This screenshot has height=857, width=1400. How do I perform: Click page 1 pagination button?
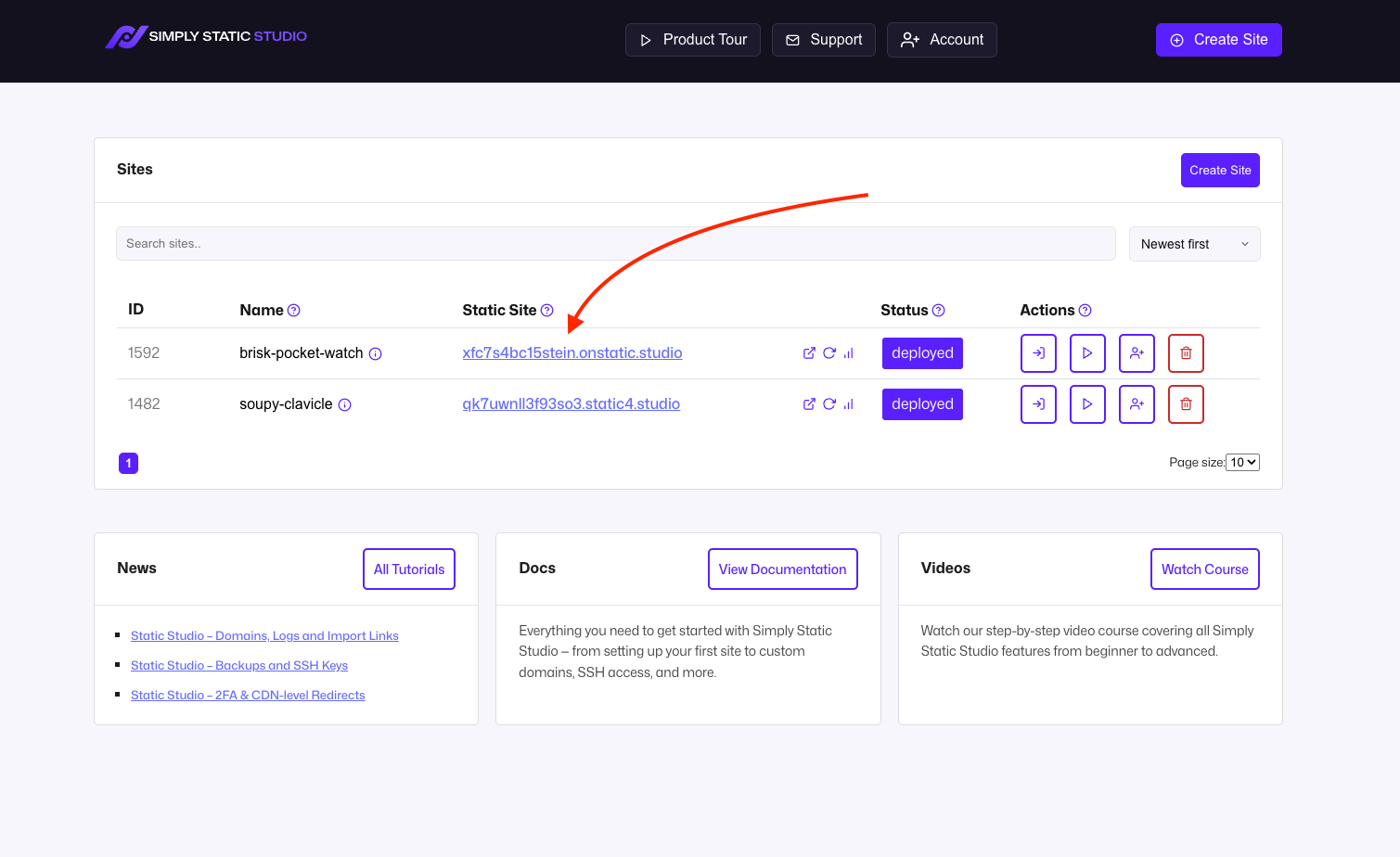pyautogui.click(x=129, y=463)
